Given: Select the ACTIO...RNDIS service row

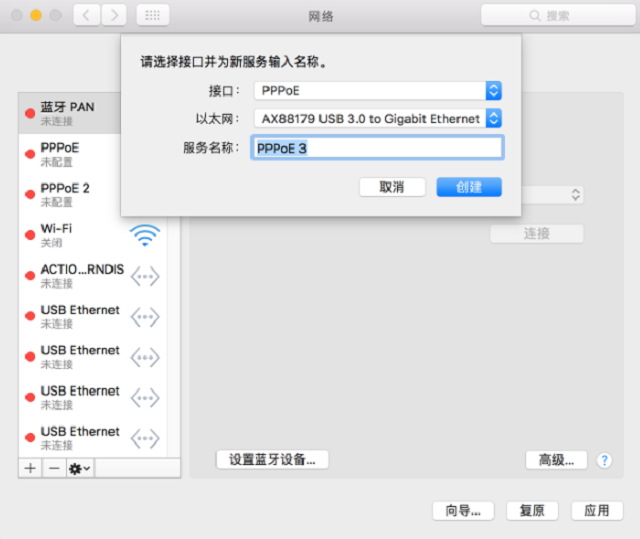Looking at the screenshot, I should pos(93,276).
